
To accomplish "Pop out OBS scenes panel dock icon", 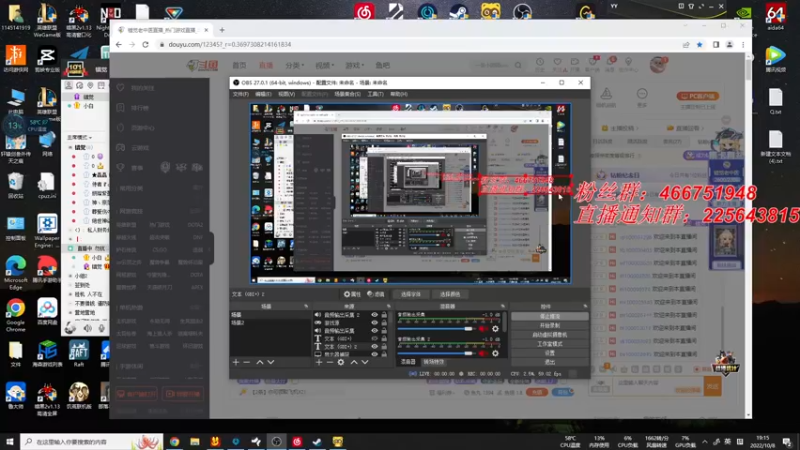I will click(306, 306).
